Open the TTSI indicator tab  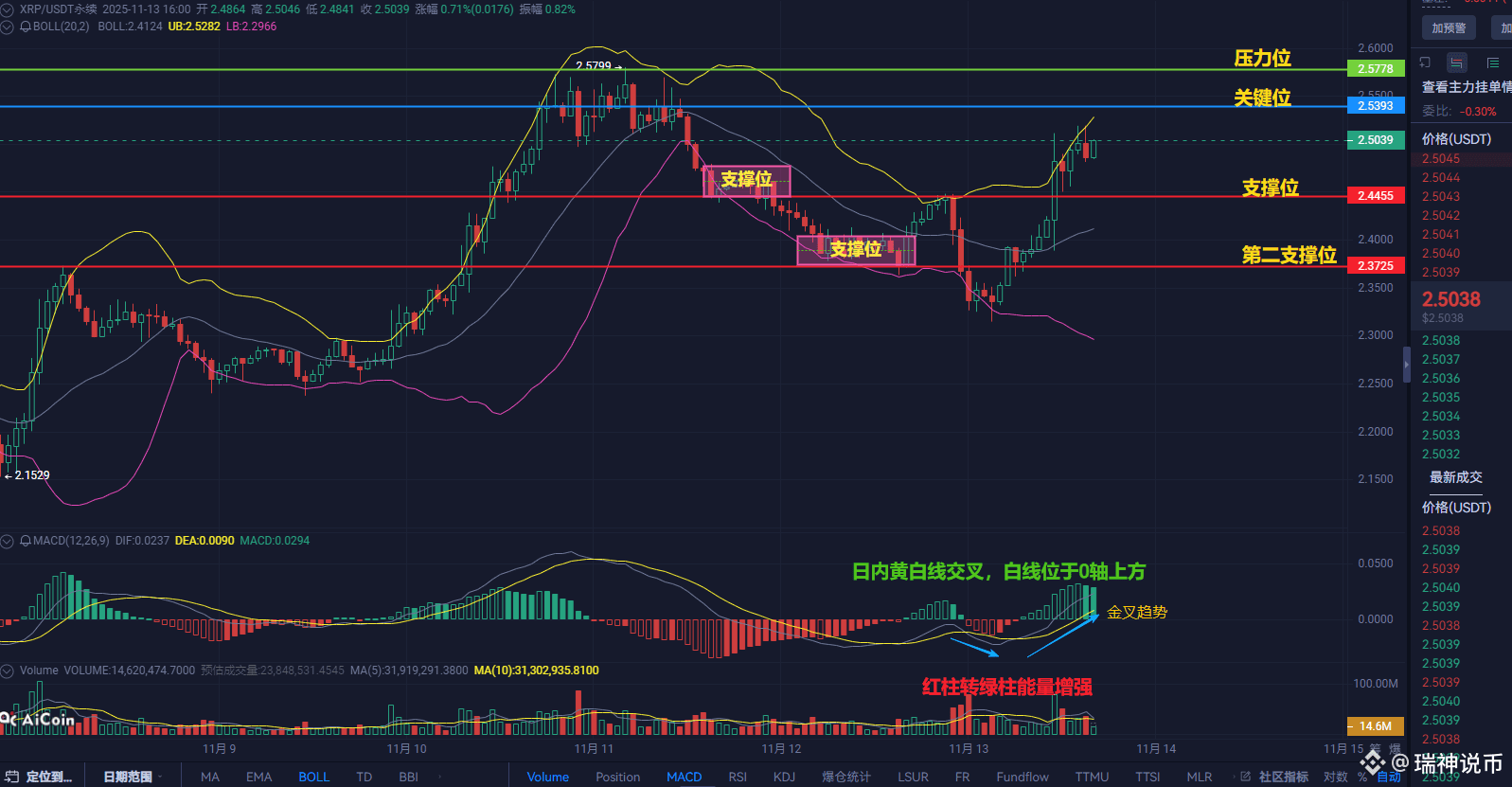click(x=1147, y=777)
